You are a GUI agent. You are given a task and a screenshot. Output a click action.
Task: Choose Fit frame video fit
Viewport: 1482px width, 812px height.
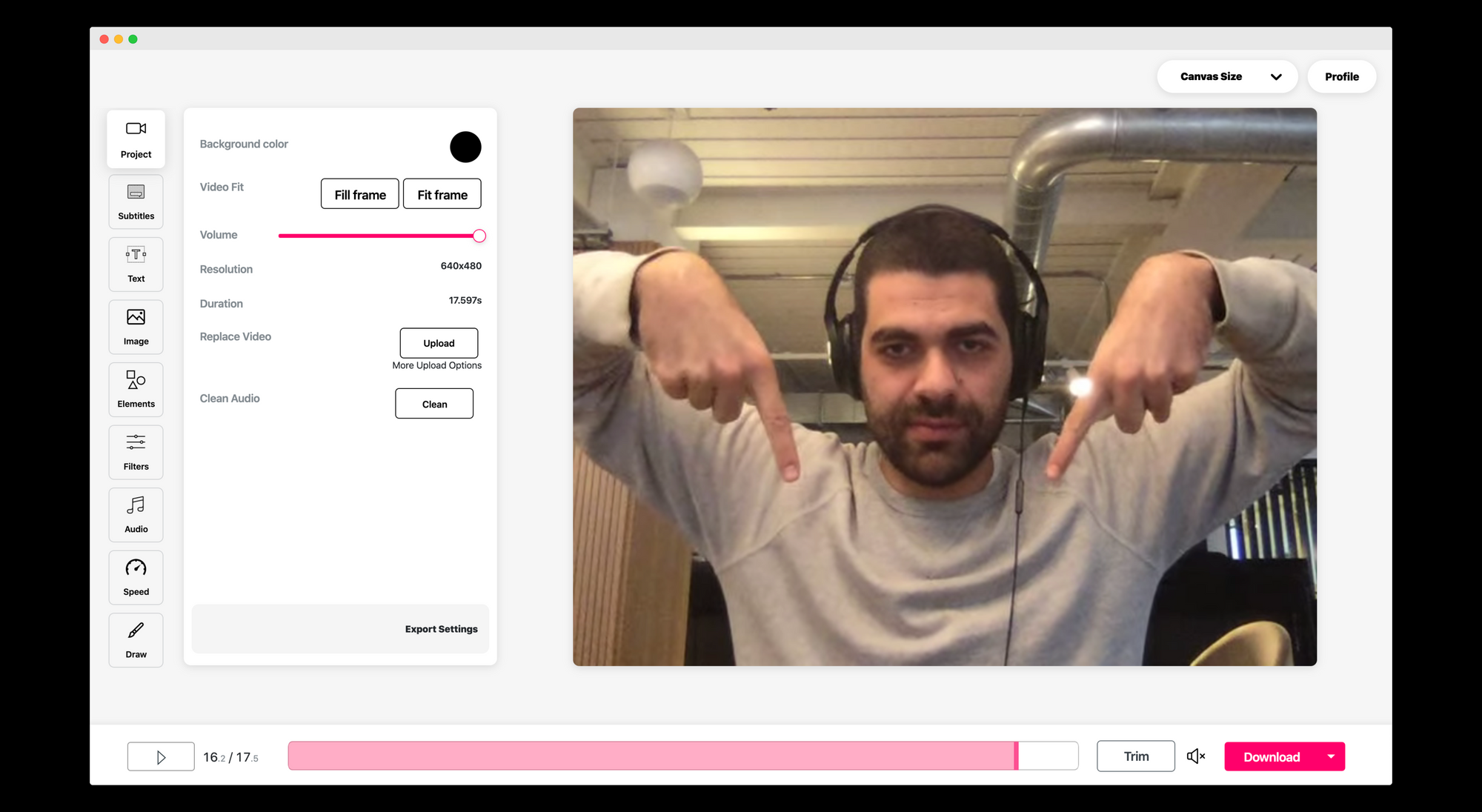(x=442, y=194)
